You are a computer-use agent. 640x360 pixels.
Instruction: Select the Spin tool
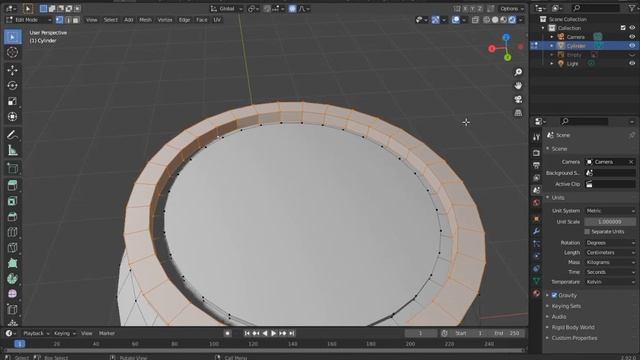[13, 279]
